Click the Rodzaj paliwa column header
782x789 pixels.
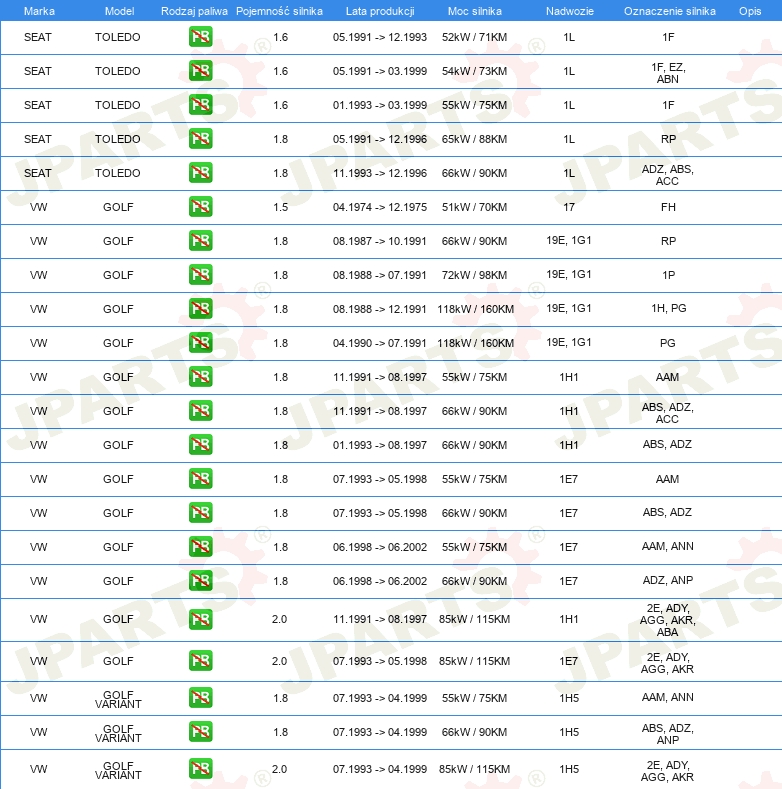click(x=194, y=11)
